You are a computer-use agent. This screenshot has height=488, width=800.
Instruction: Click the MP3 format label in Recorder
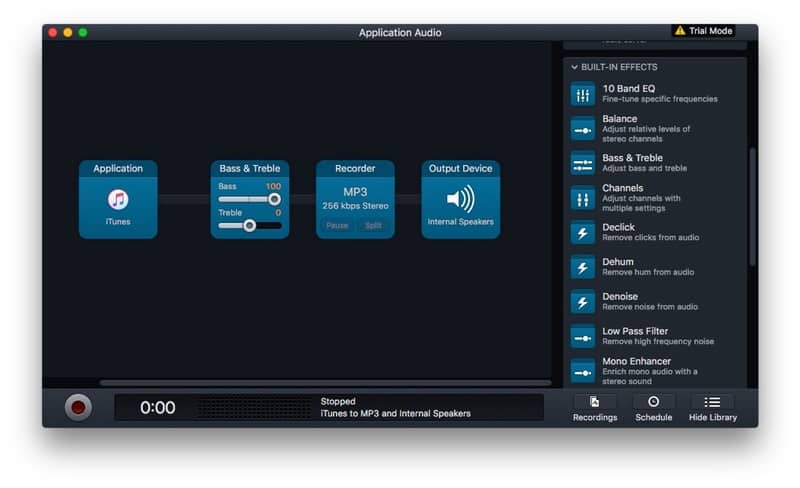355,192
